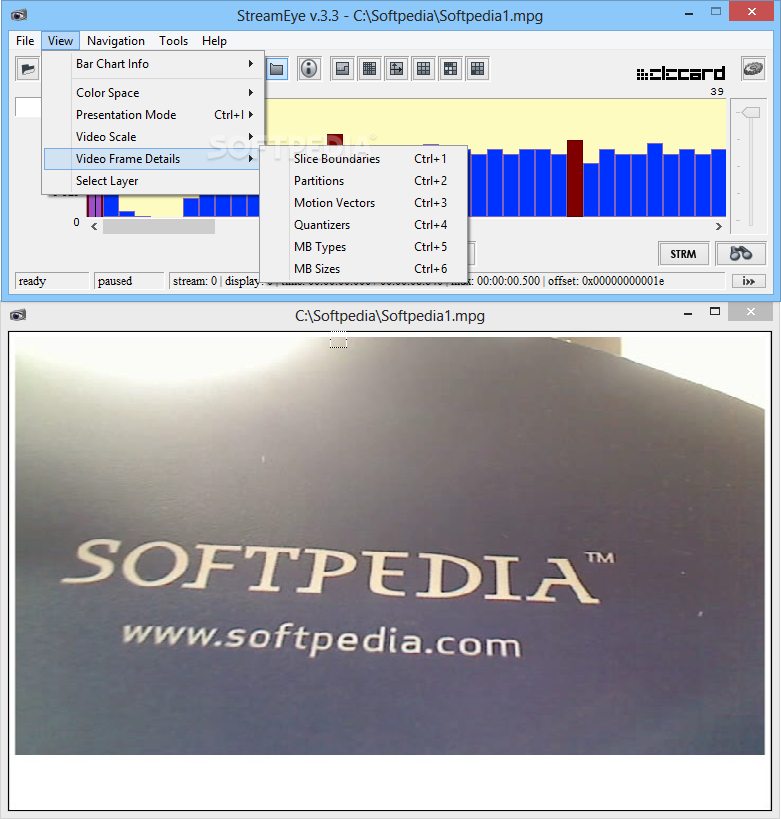Minimize the StreamEye window
The width and height of the screenshot is (781, 819).
click(689, 13)
